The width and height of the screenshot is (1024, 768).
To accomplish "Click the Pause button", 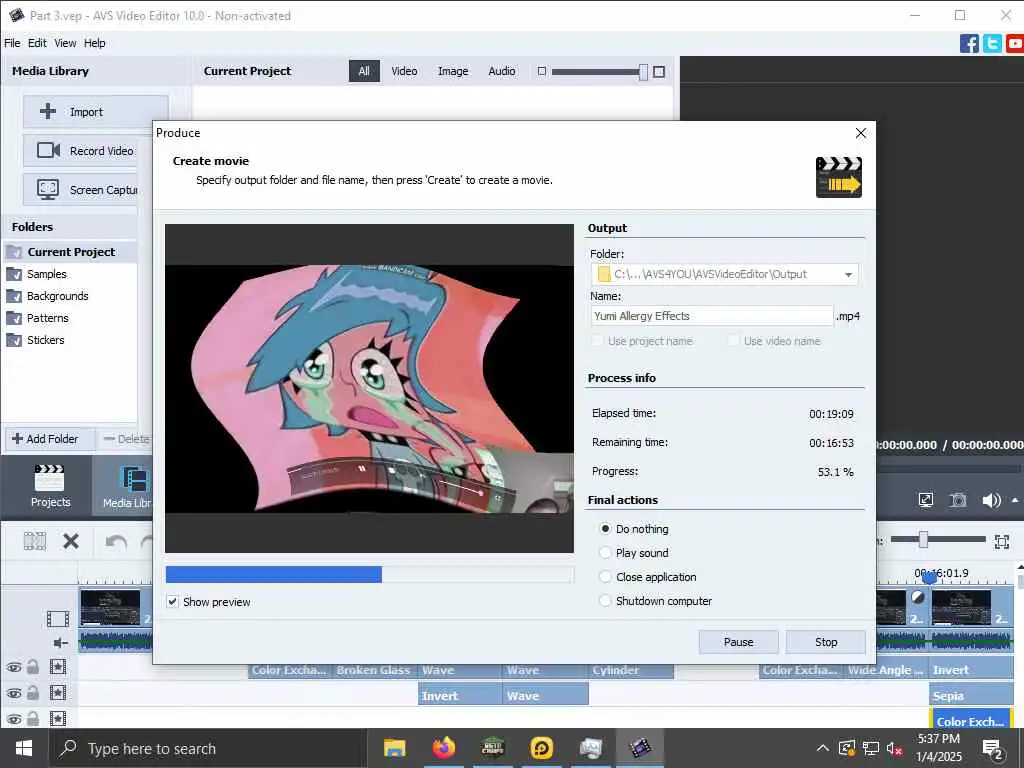I will [x=739, y=642].
